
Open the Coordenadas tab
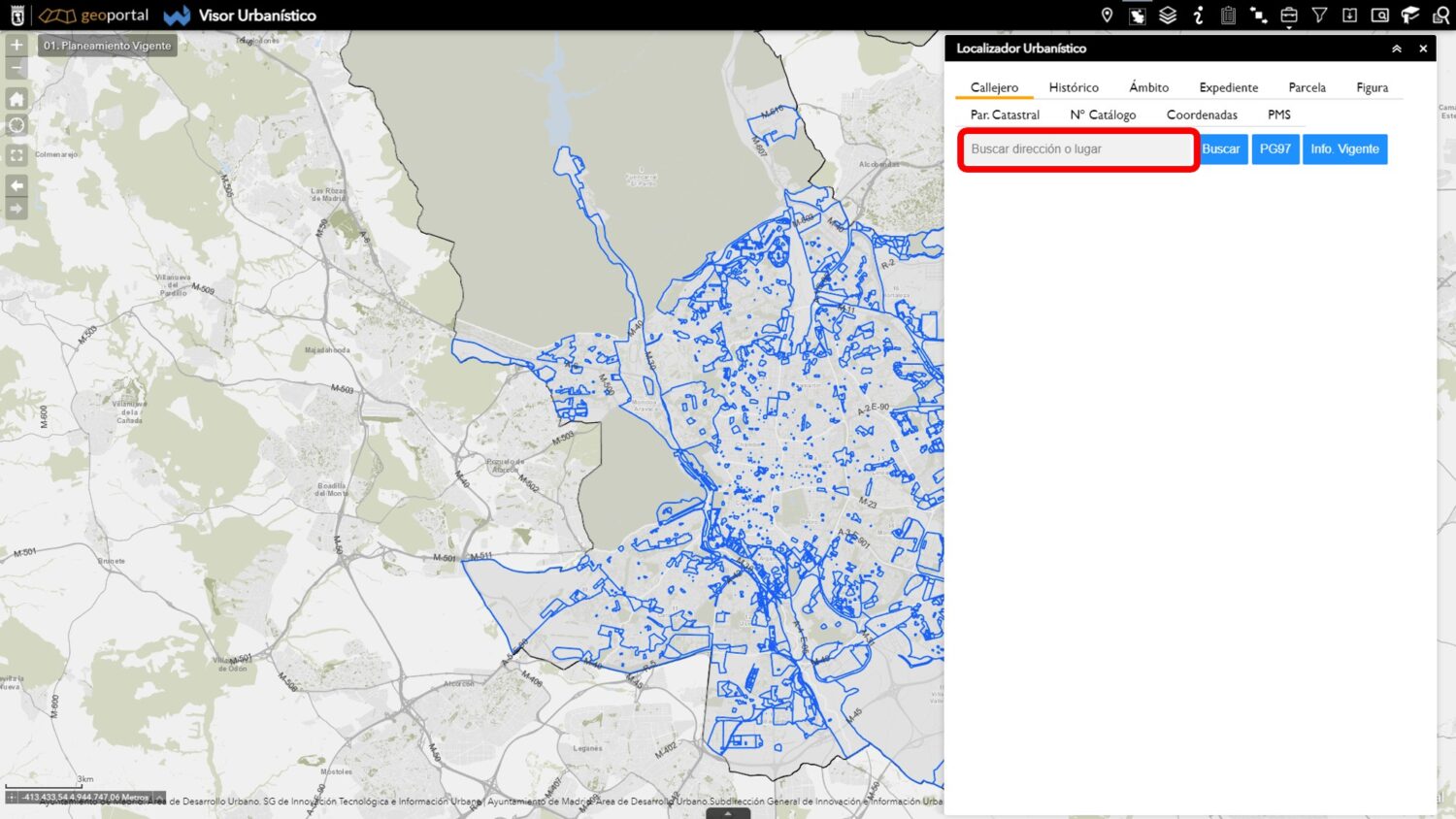pos(1202,115)
